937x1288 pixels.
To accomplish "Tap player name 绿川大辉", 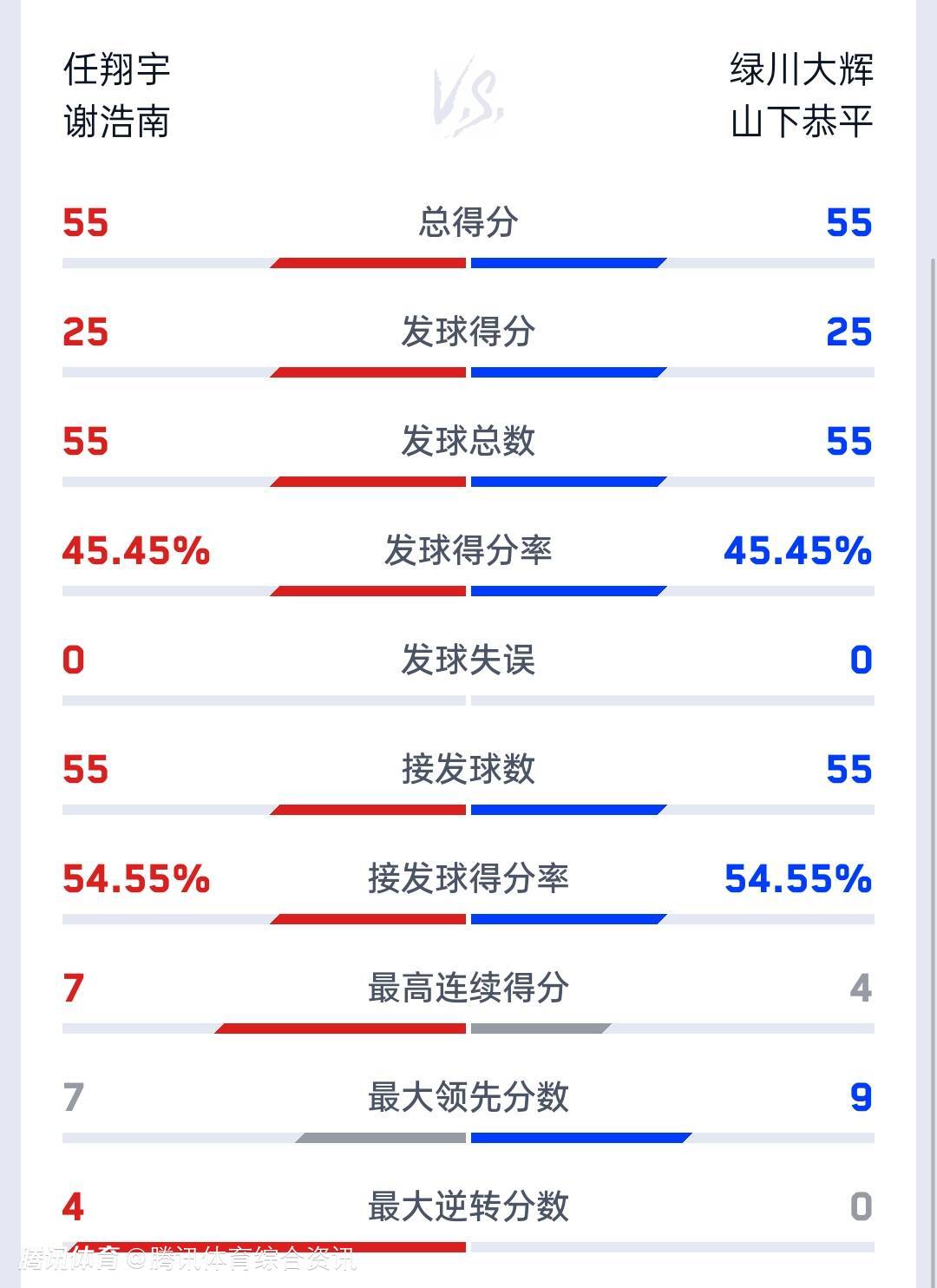I will coord(801,69).
